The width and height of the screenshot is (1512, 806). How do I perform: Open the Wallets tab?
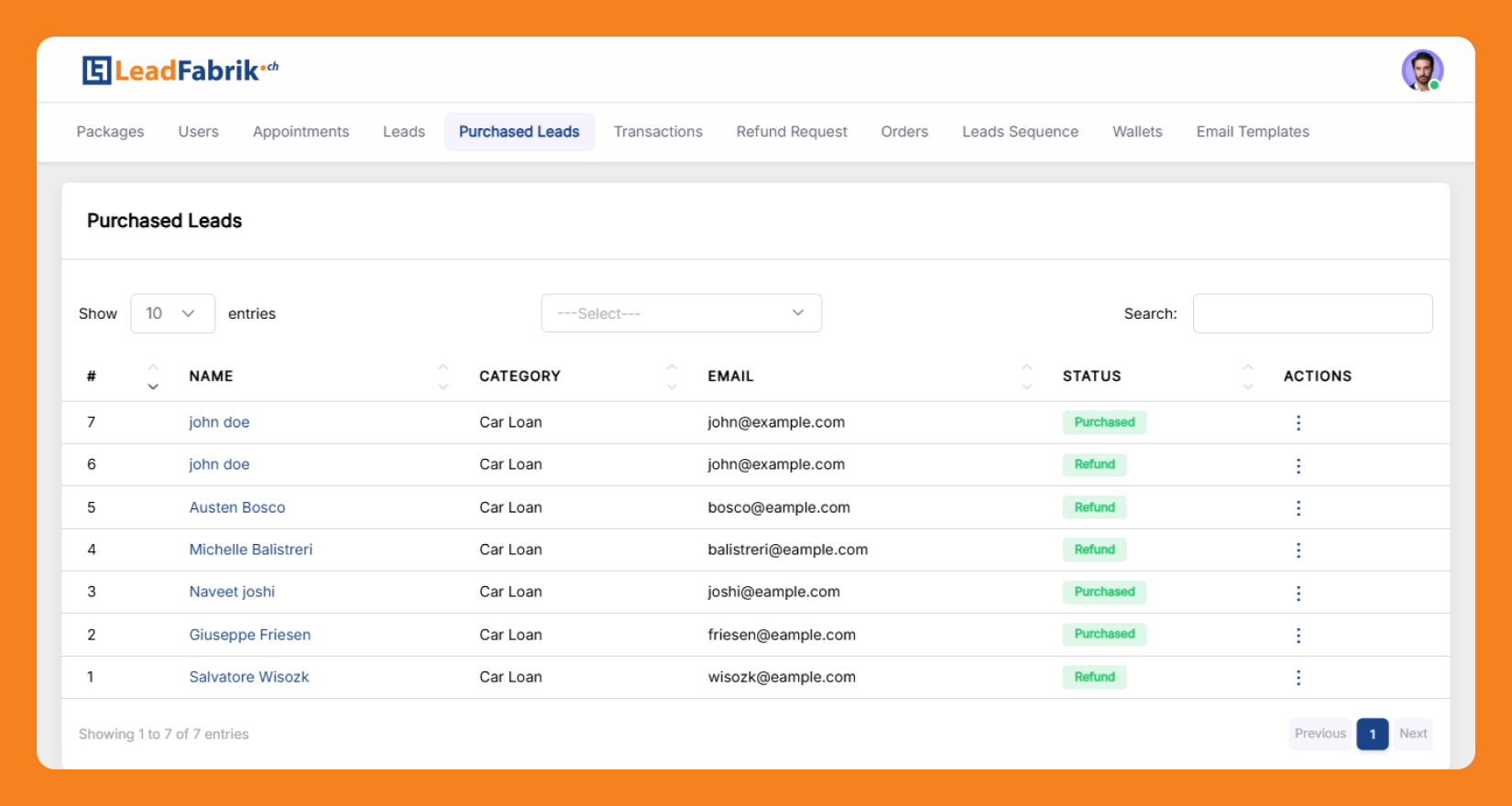[1137, 132]
